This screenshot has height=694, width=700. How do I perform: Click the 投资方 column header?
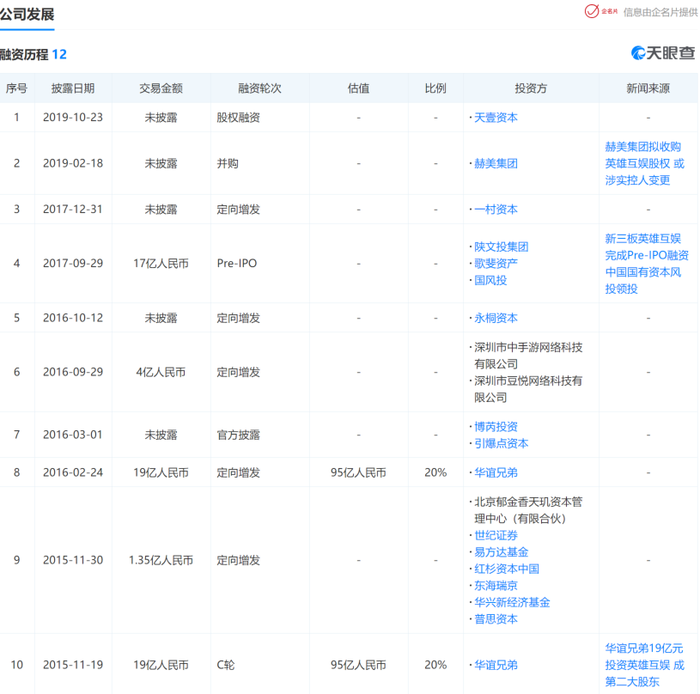pyautogui.click(x=531, y=88)
